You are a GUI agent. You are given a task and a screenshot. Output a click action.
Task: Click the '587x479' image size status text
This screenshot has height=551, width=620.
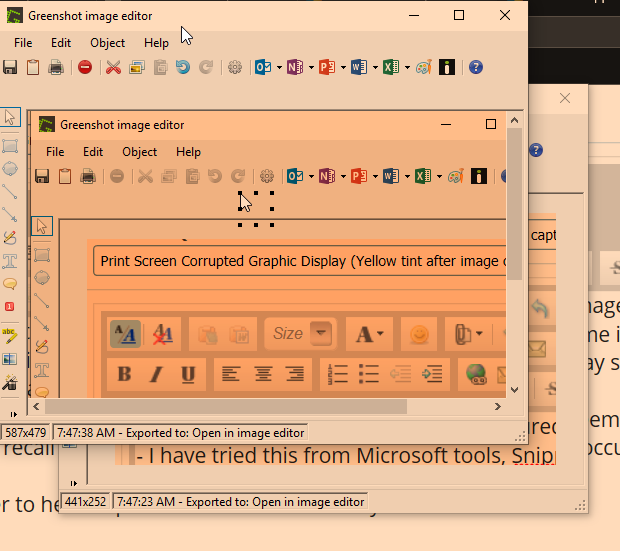click(26, 433)
